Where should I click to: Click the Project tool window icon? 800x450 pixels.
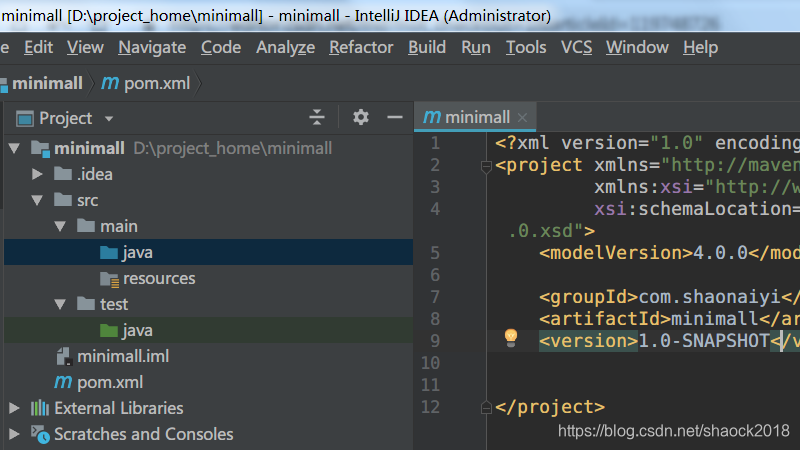click(24, 118)
